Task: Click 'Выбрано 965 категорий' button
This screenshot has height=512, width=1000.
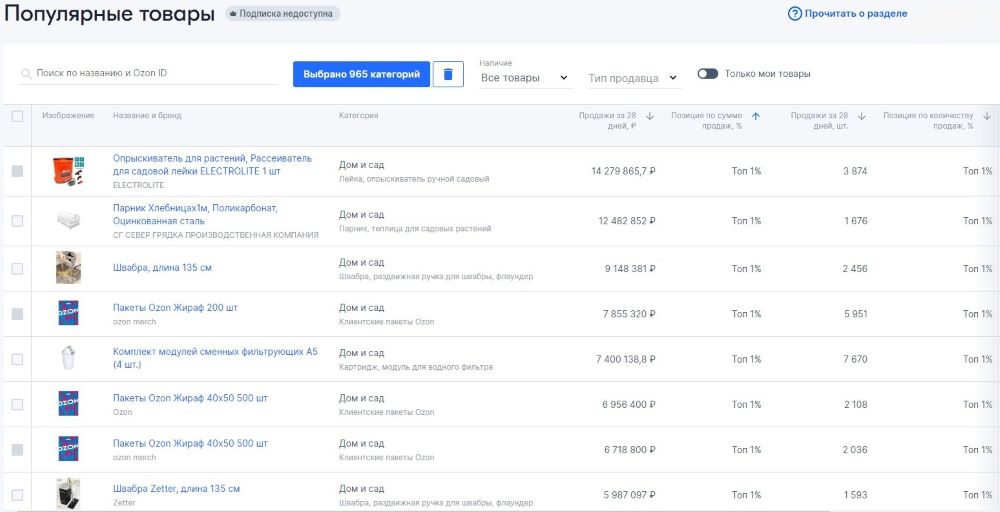Action: [361, 74]
